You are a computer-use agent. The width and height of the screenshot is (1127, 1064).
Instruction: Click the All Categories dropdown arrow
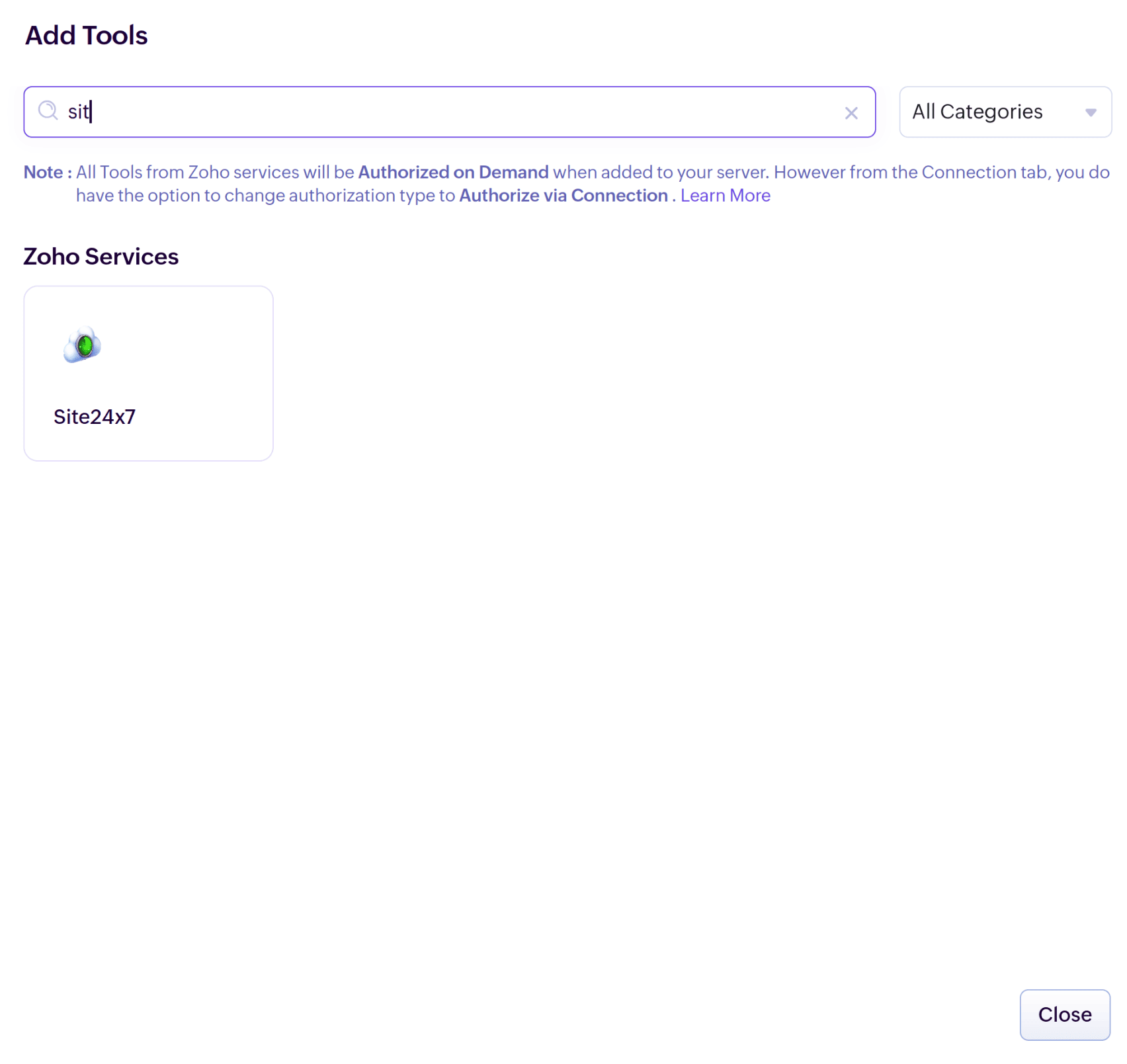(x=1090, y=112)
